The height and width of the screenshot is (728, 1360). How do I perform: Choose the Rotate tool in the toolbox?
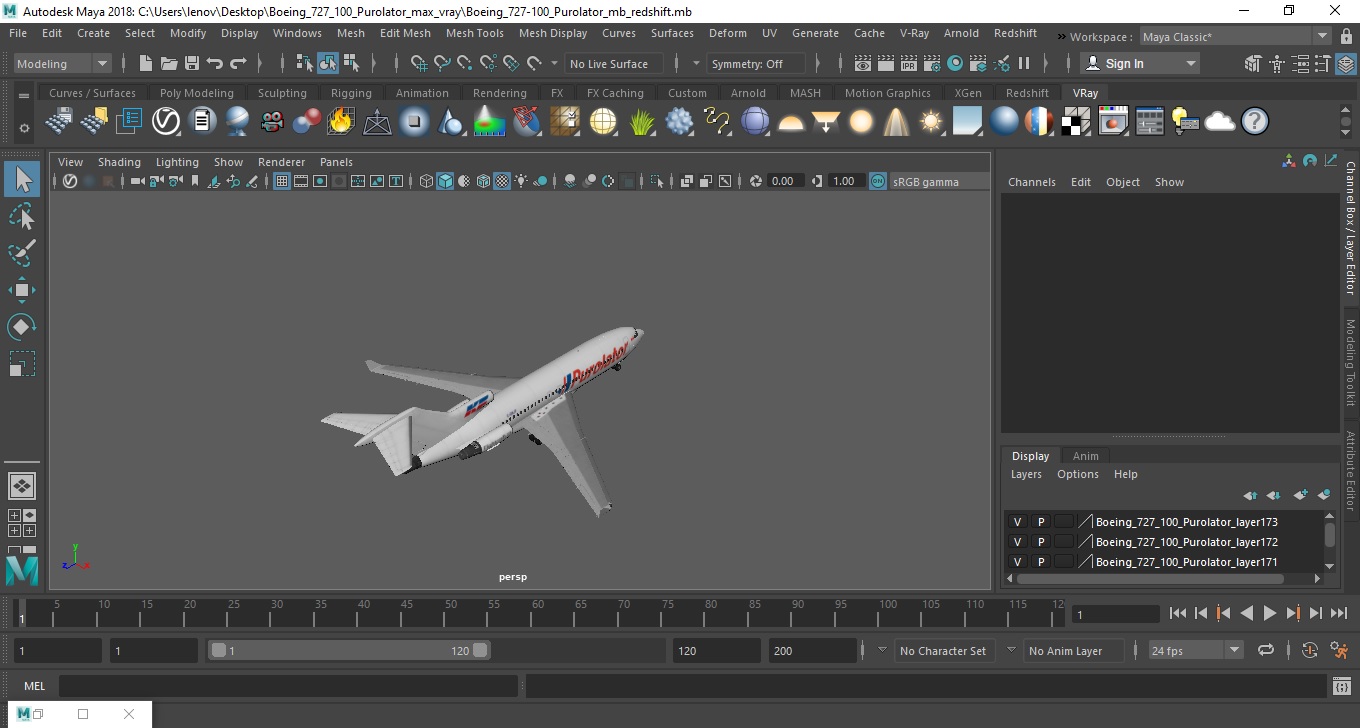(x=22, y=327)
